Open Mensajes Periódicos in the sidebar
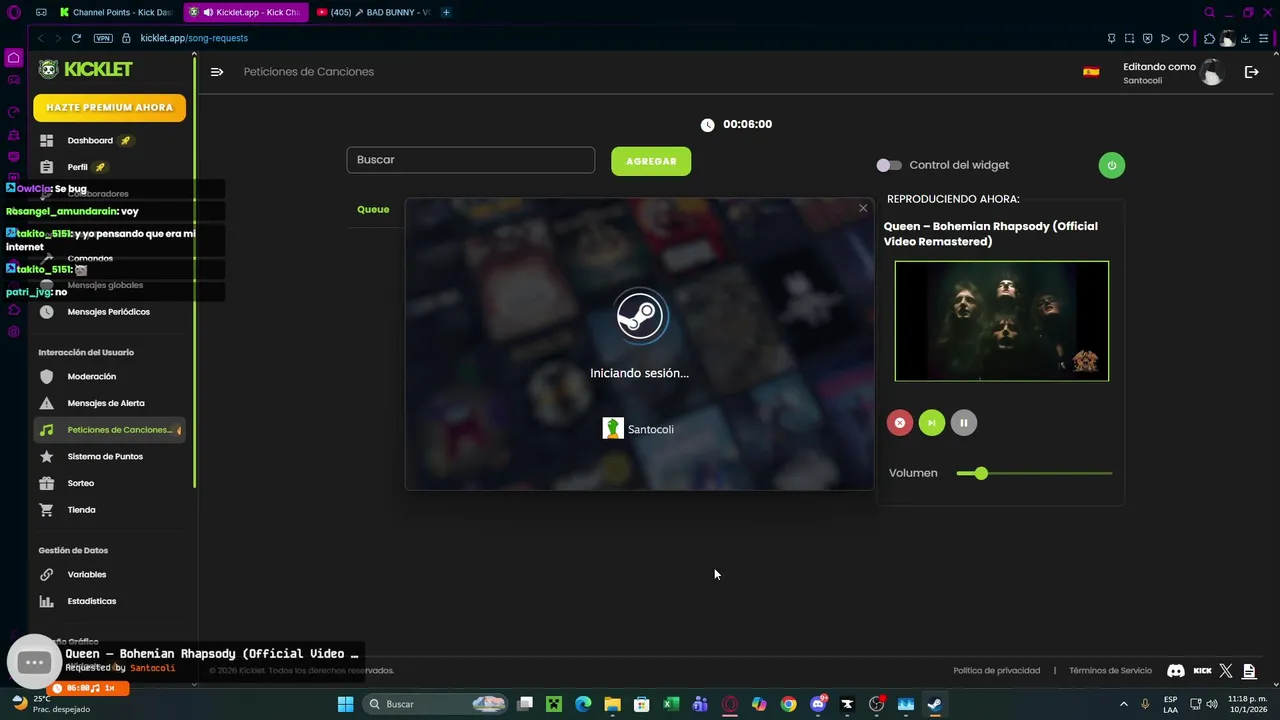 point(110,312)
